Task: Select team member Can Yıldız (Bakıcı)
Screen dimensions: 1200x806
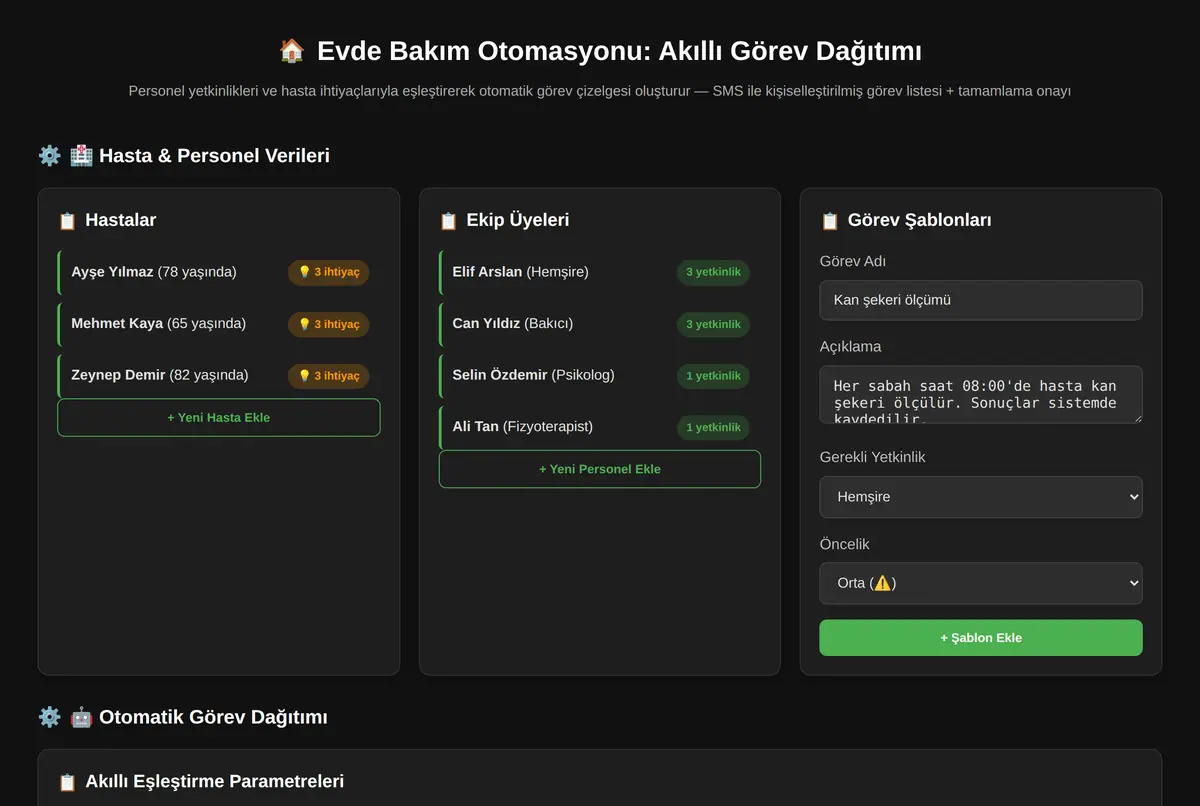Action: point(600,324)
